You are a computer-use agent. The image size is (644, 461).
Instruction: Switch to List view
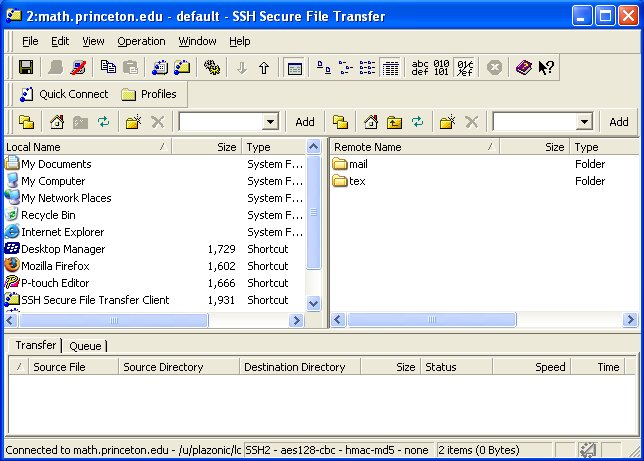click(x=367, y=67)
